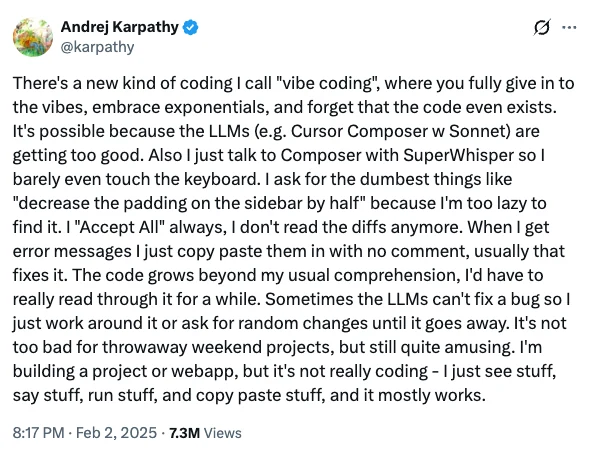
Task: Click the words "barely even touch the keyboard"
Action: [x=135, y=179]
